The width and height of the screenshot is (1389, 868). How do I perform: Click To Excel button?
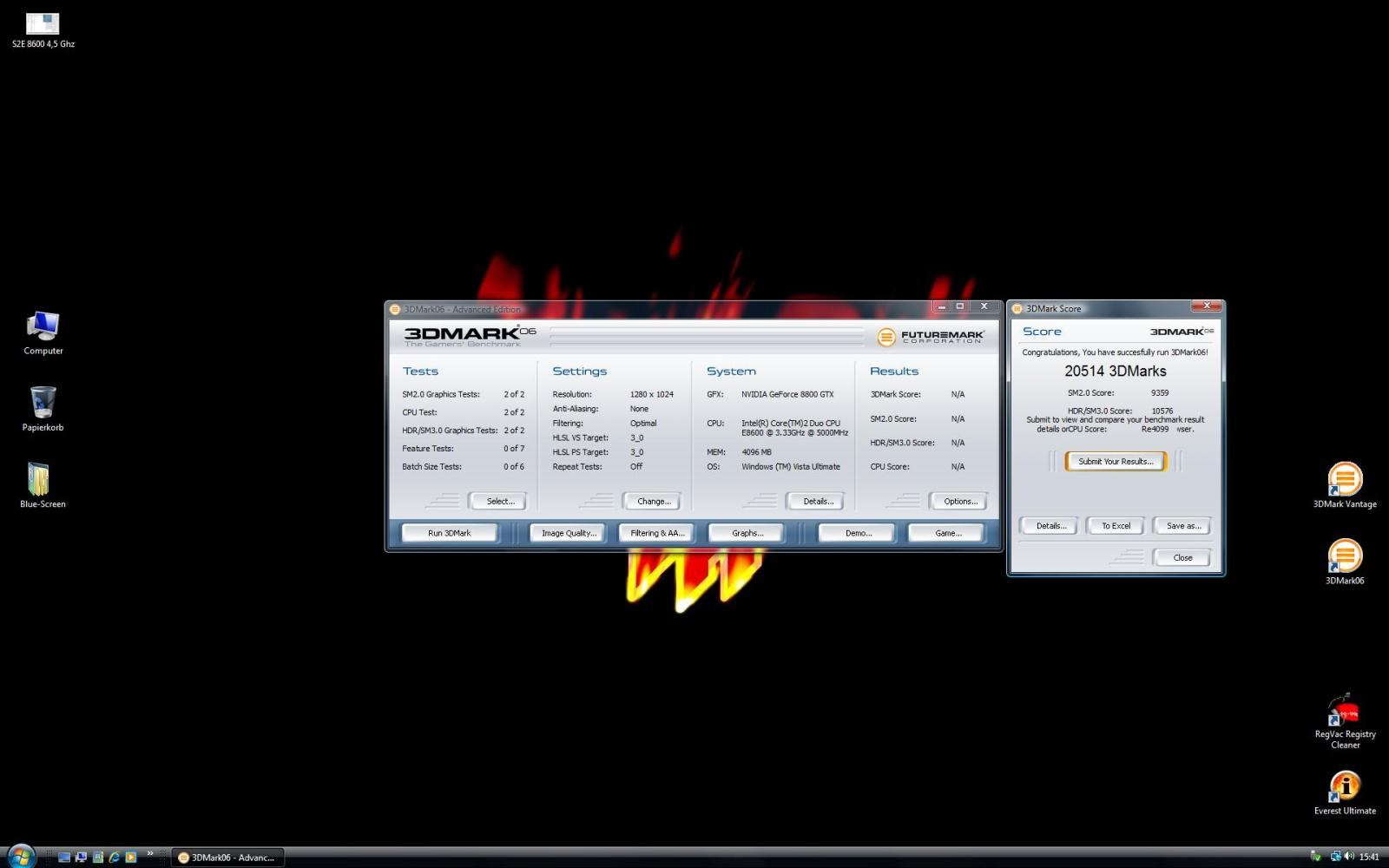1116,525
